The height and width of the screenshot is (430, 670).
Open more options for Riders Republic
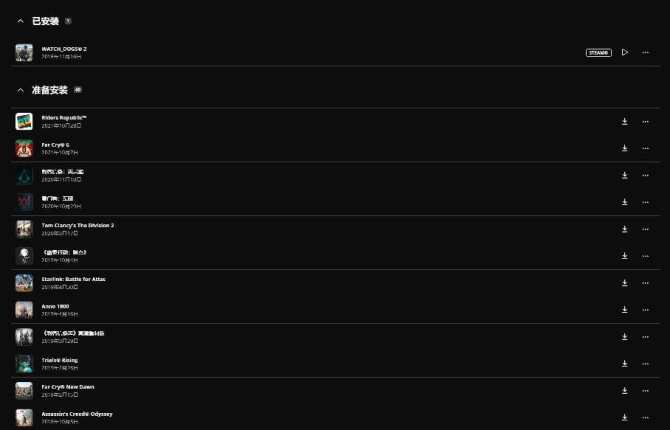coord(645,121)
